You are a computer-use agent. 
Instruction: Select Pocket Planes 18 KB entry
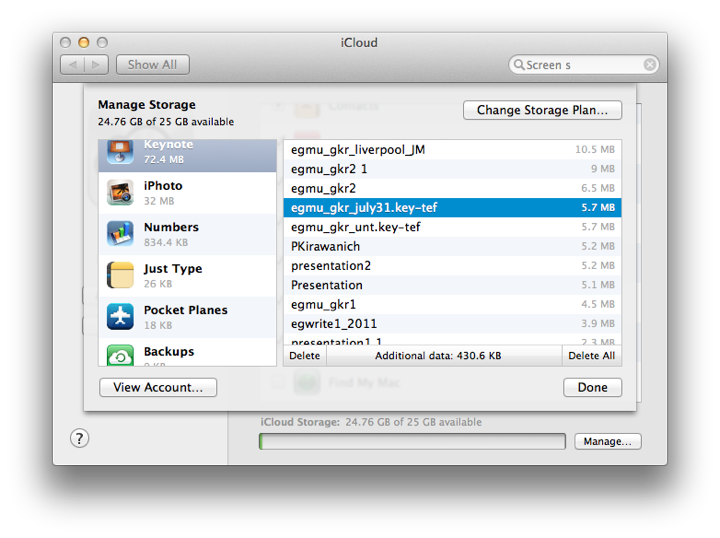tap(187, 317)
